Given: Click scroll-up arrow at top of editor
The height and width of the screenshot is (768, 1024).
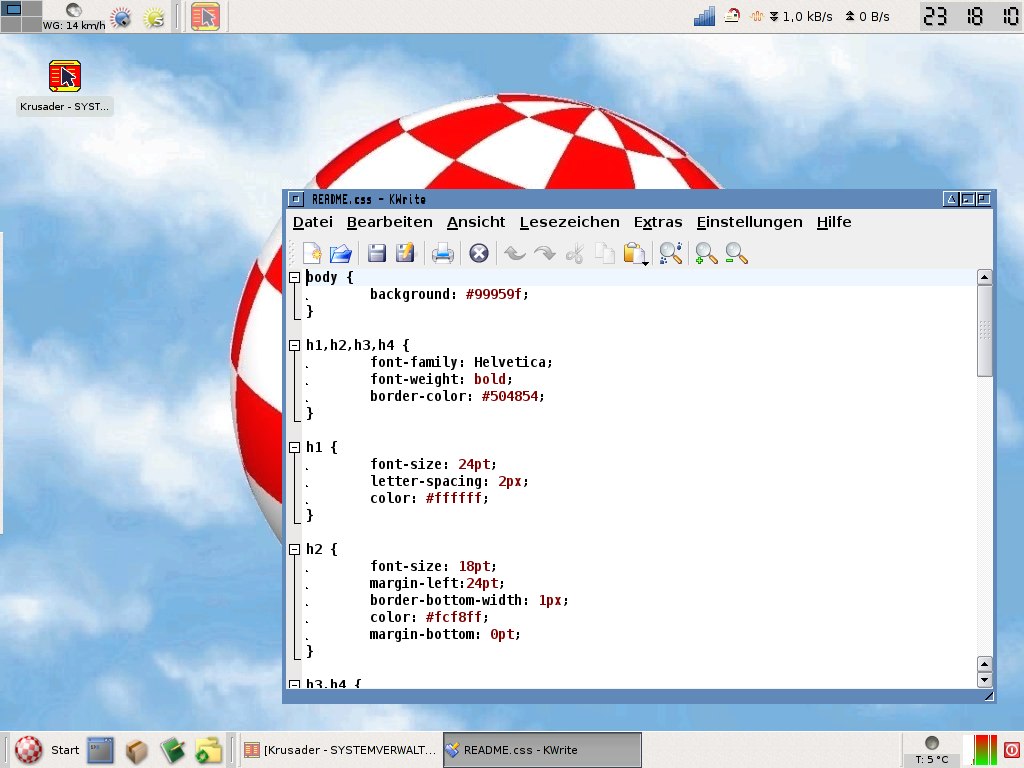Looking at the screenshot, I should [985, 277].
